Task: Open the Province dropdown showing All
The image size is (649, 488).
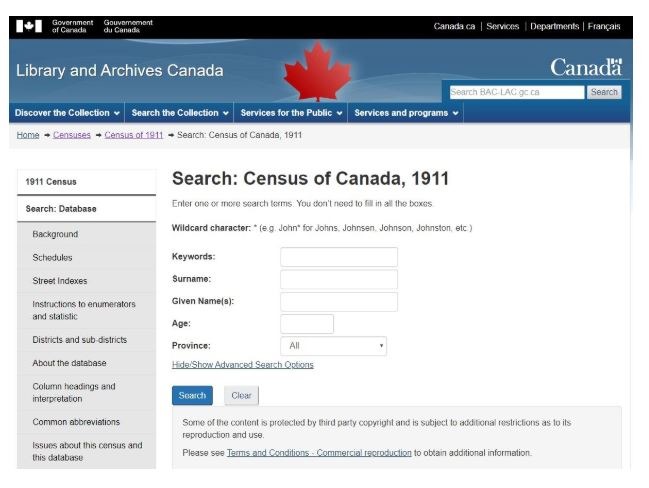Action: click(x=334, y=346)
